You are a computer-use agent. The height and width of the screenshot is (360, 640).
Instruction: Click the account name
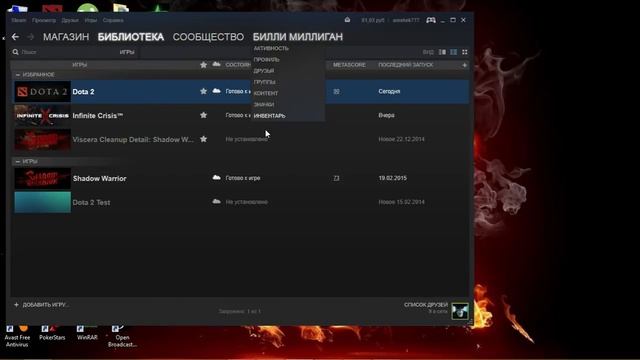406,20
